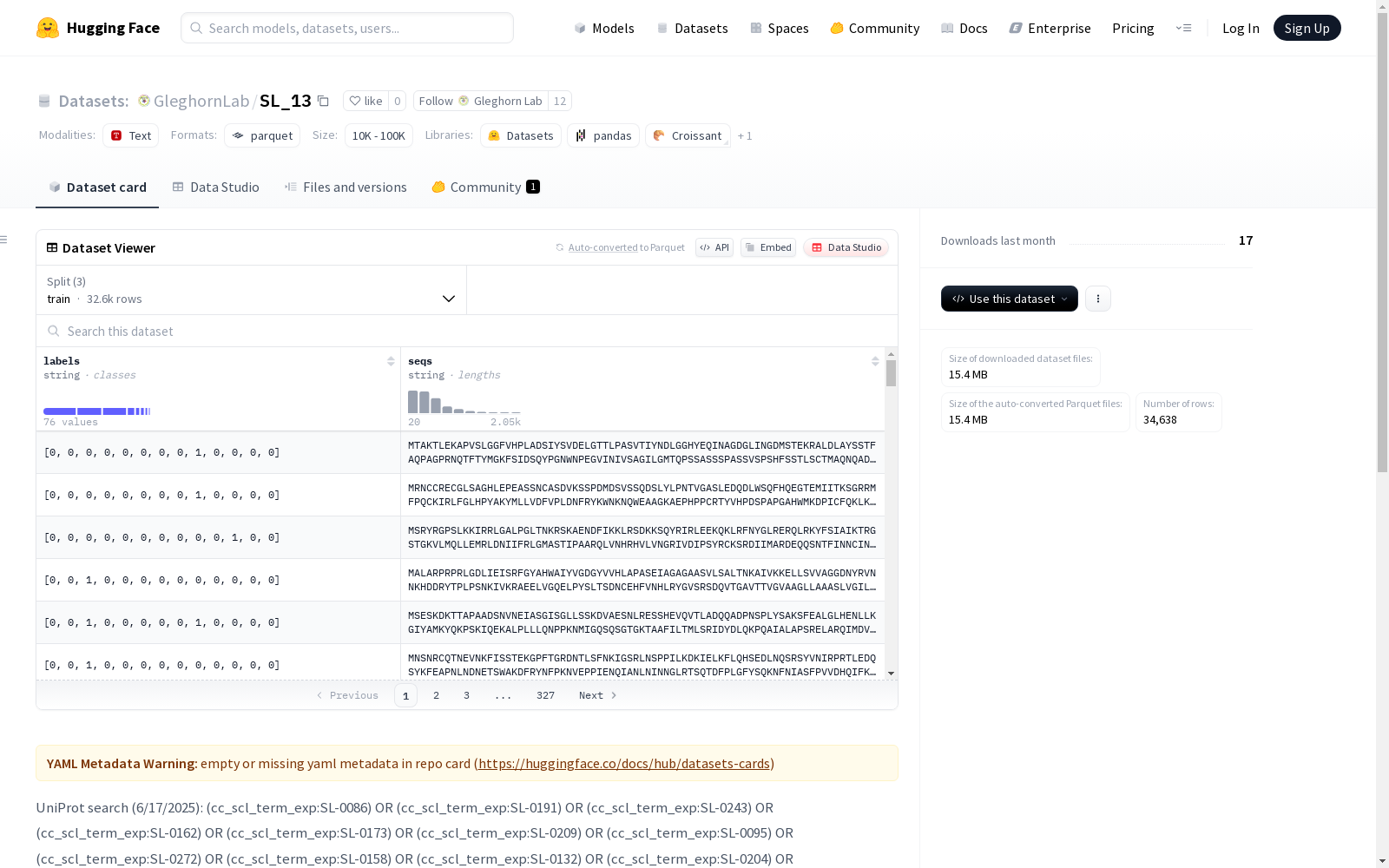Open the GleghornLab organization link
The width and height of the screenshot is (1389, 868).
(201, 101)
